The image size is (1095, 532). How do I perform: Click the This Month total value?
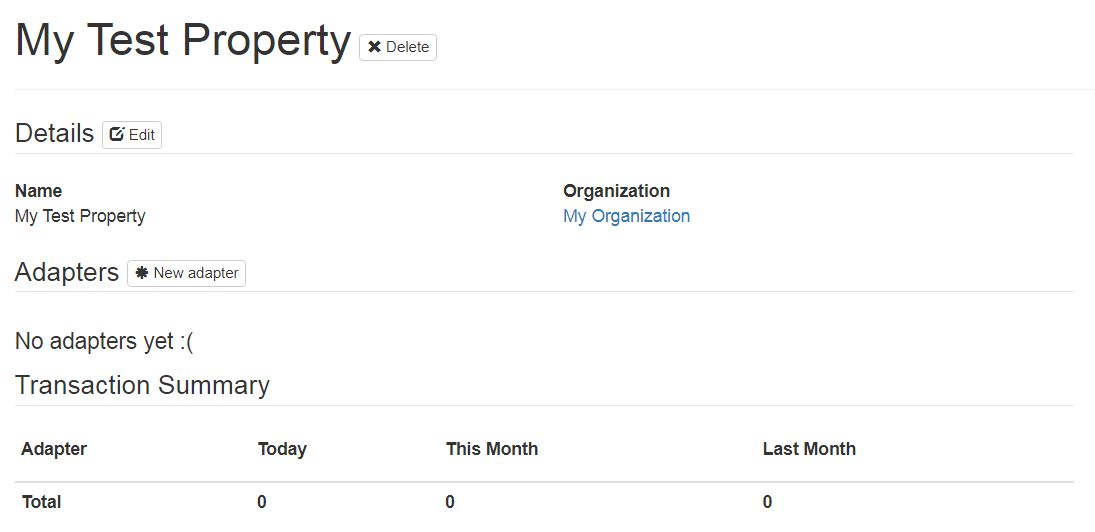[x=450, y=502]
